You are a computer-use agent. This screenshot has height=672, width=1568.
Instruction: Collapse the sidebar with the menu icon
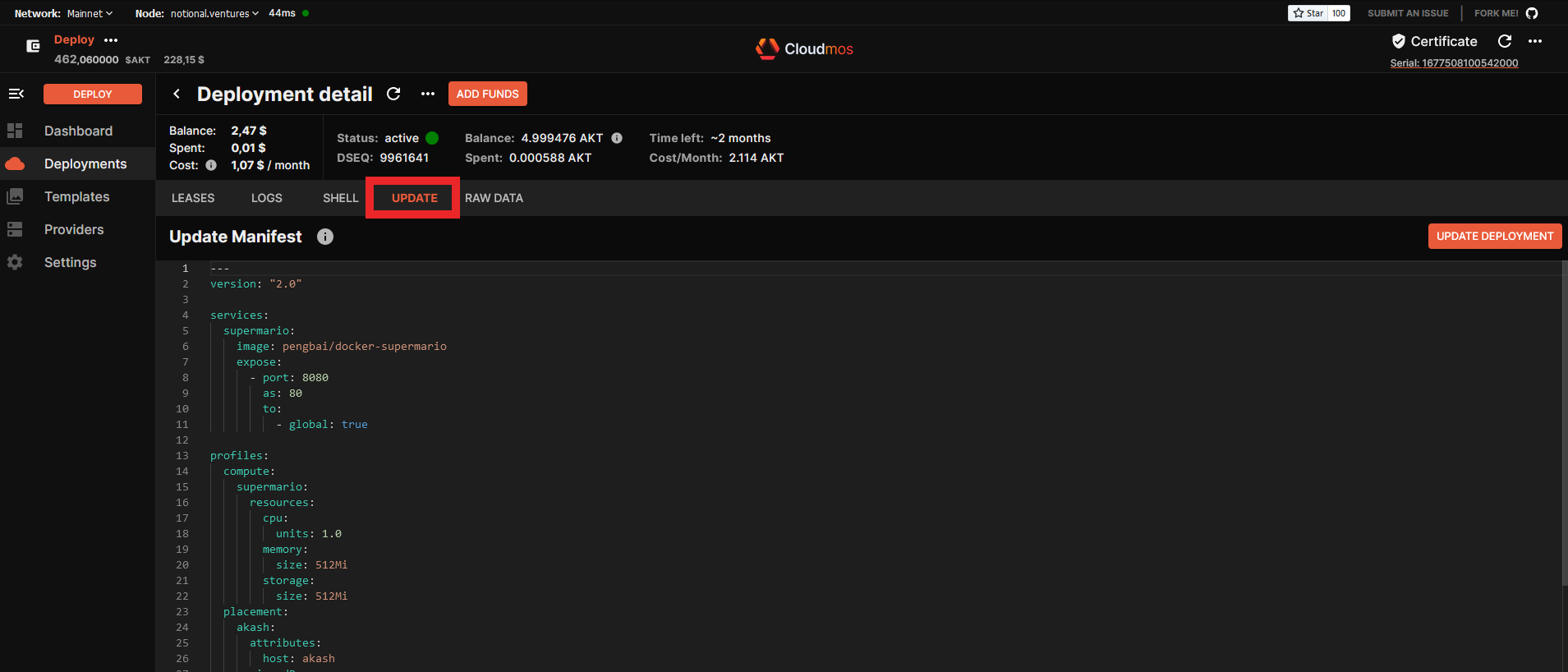(16, 94)
